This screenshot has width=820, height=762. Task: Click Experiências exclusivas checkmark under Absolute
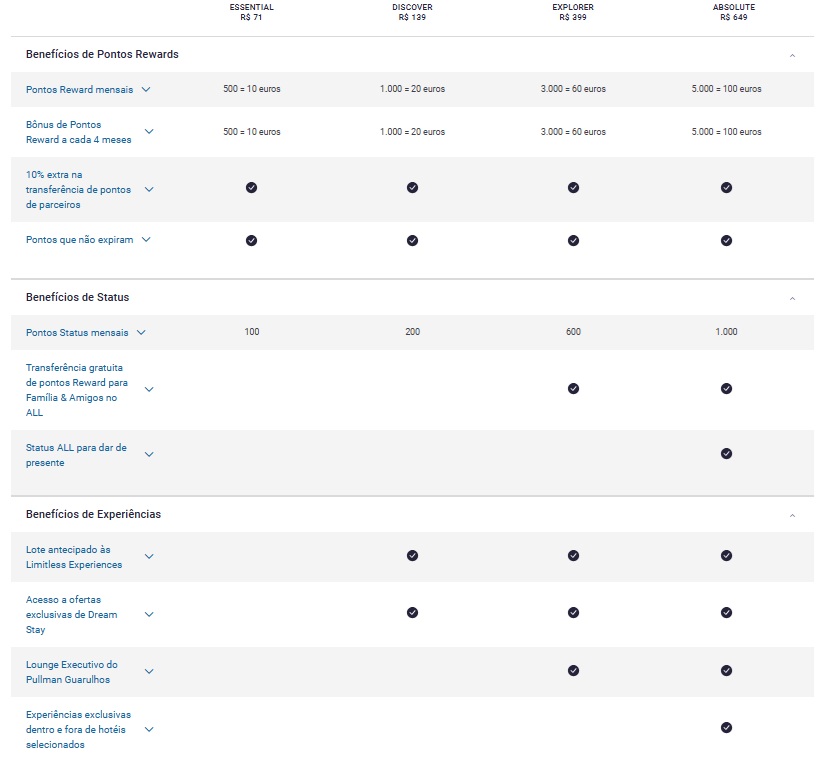coord(726,728)
